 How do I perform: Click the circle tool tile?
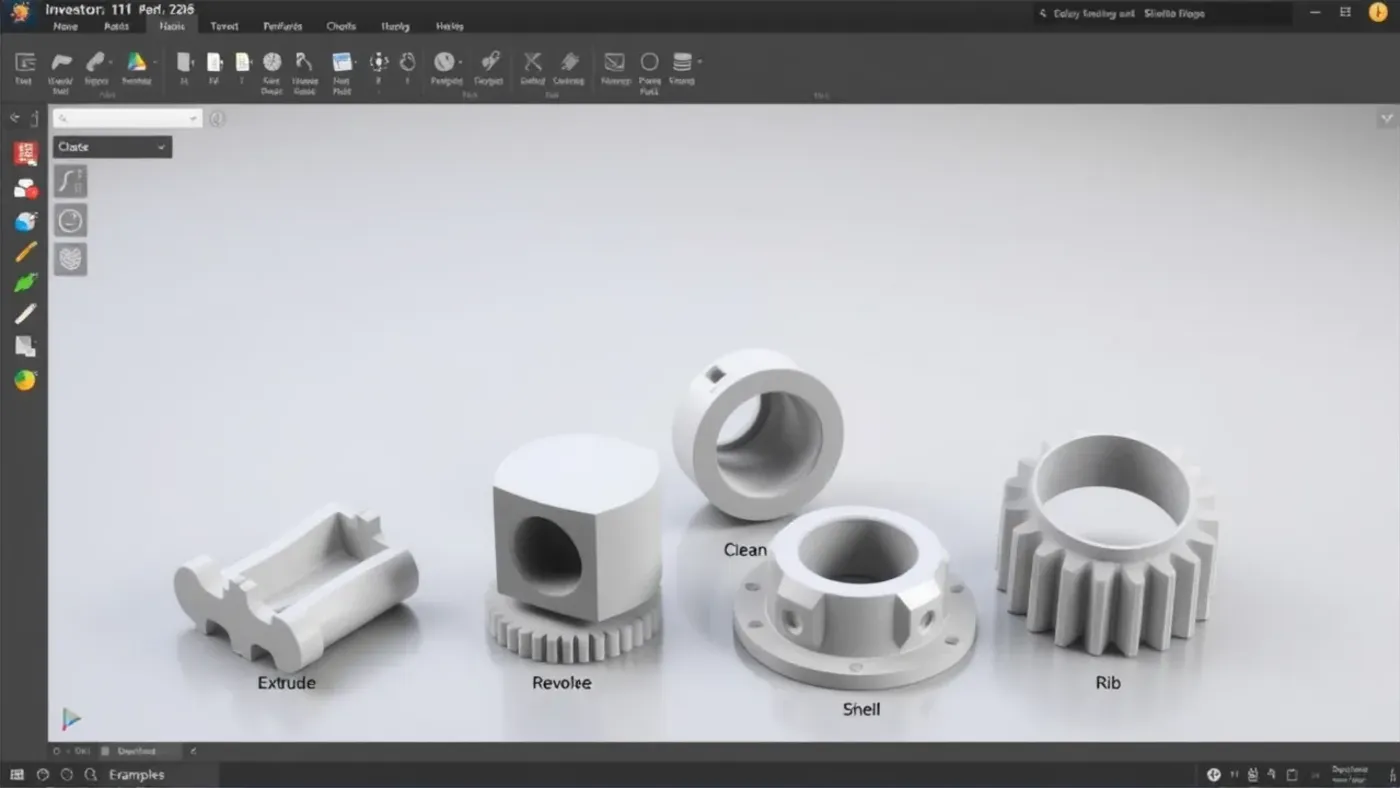70,220
